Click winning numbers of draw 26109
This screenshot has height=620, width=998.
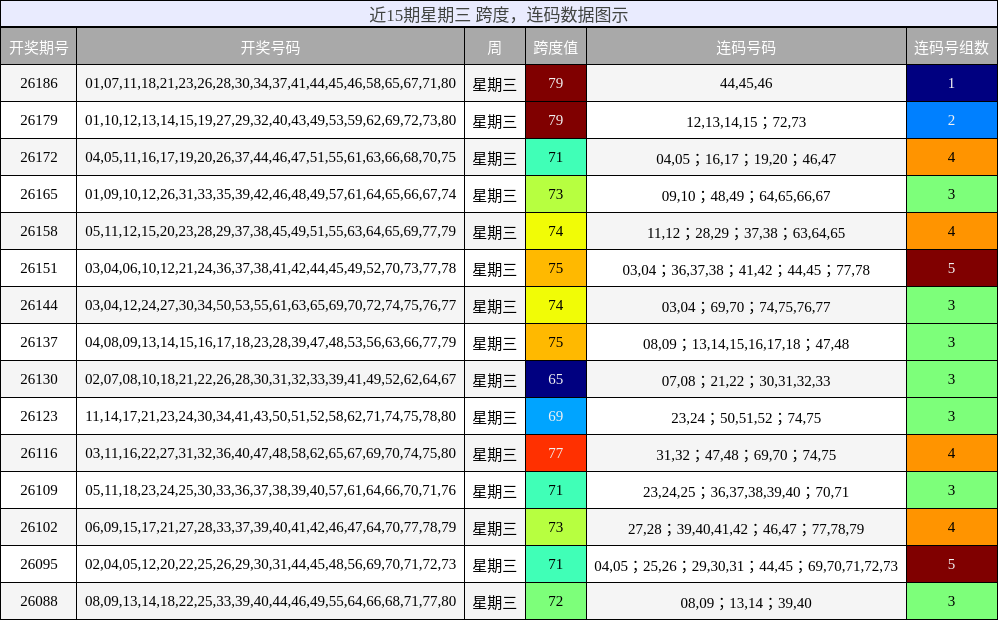coord(271,490)
